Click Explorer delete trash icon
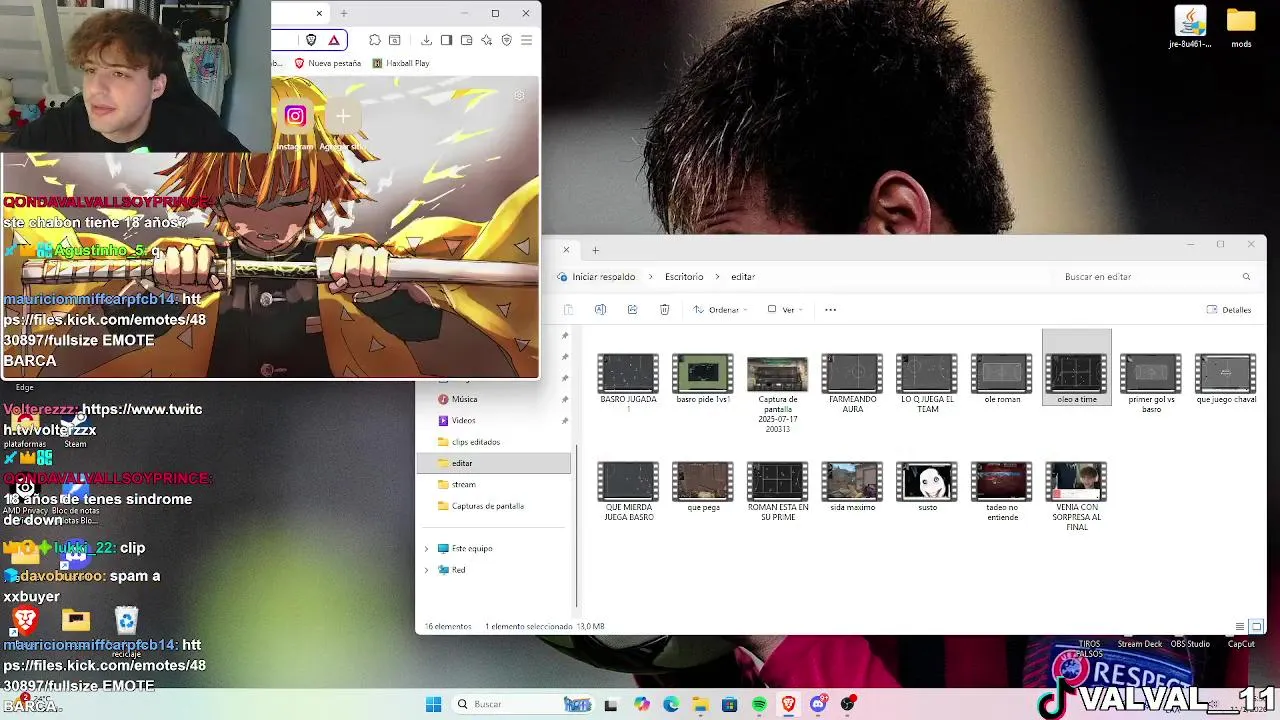The height and width of the screenshot is (720, 1280). pos(664,310)
